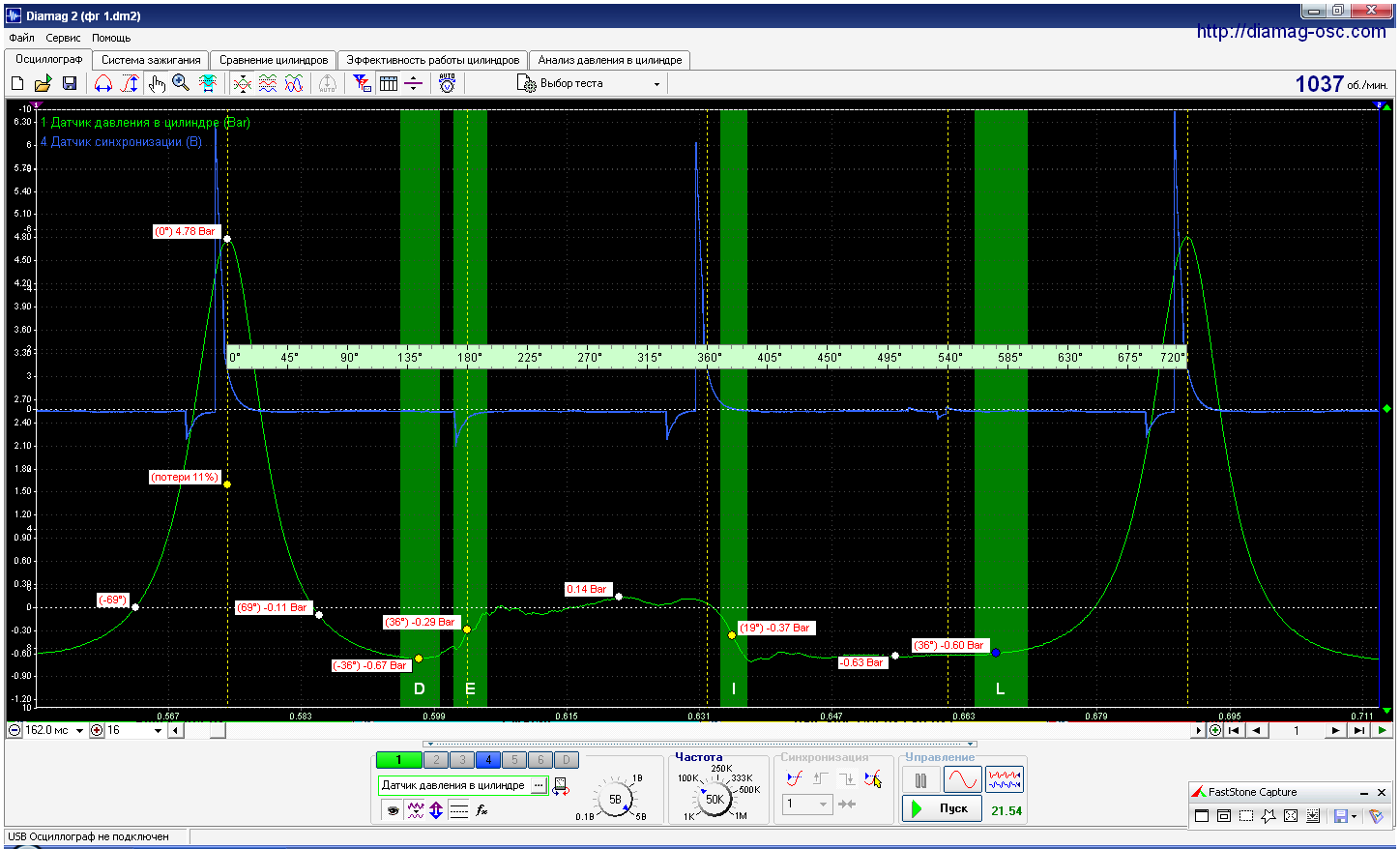Click the green I phase marker band
The image size is (1400, 849).
[x=734, y=408]
